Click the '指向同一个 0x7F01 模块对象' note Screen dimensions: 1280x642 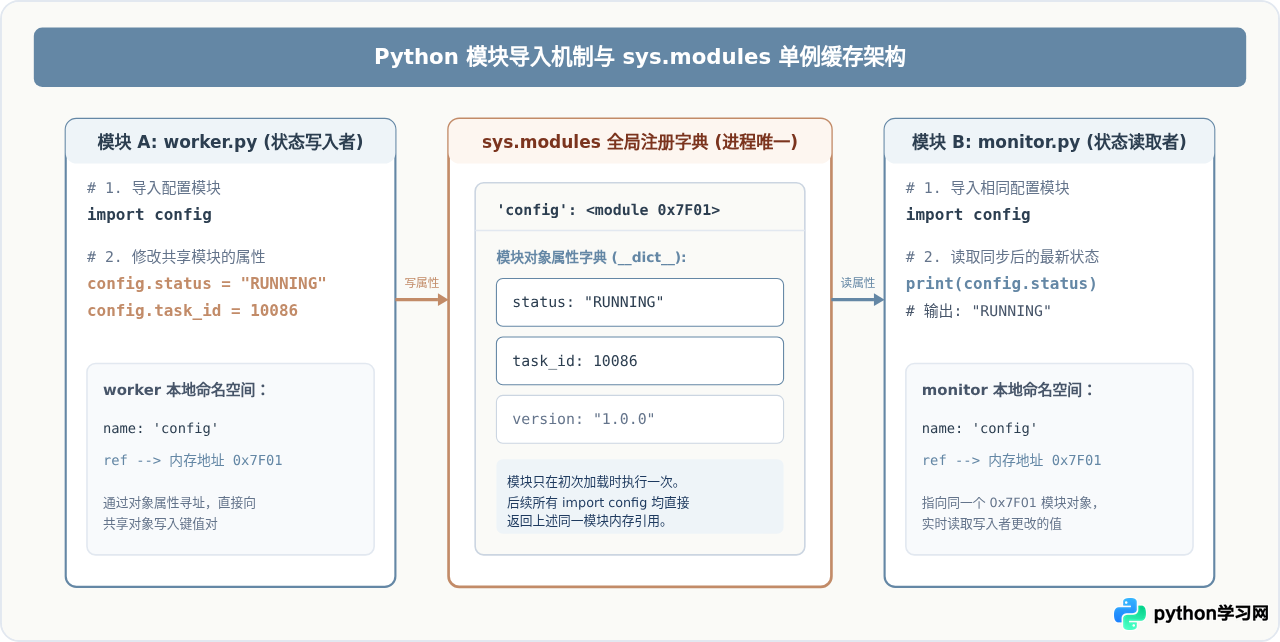point(1010,503)
